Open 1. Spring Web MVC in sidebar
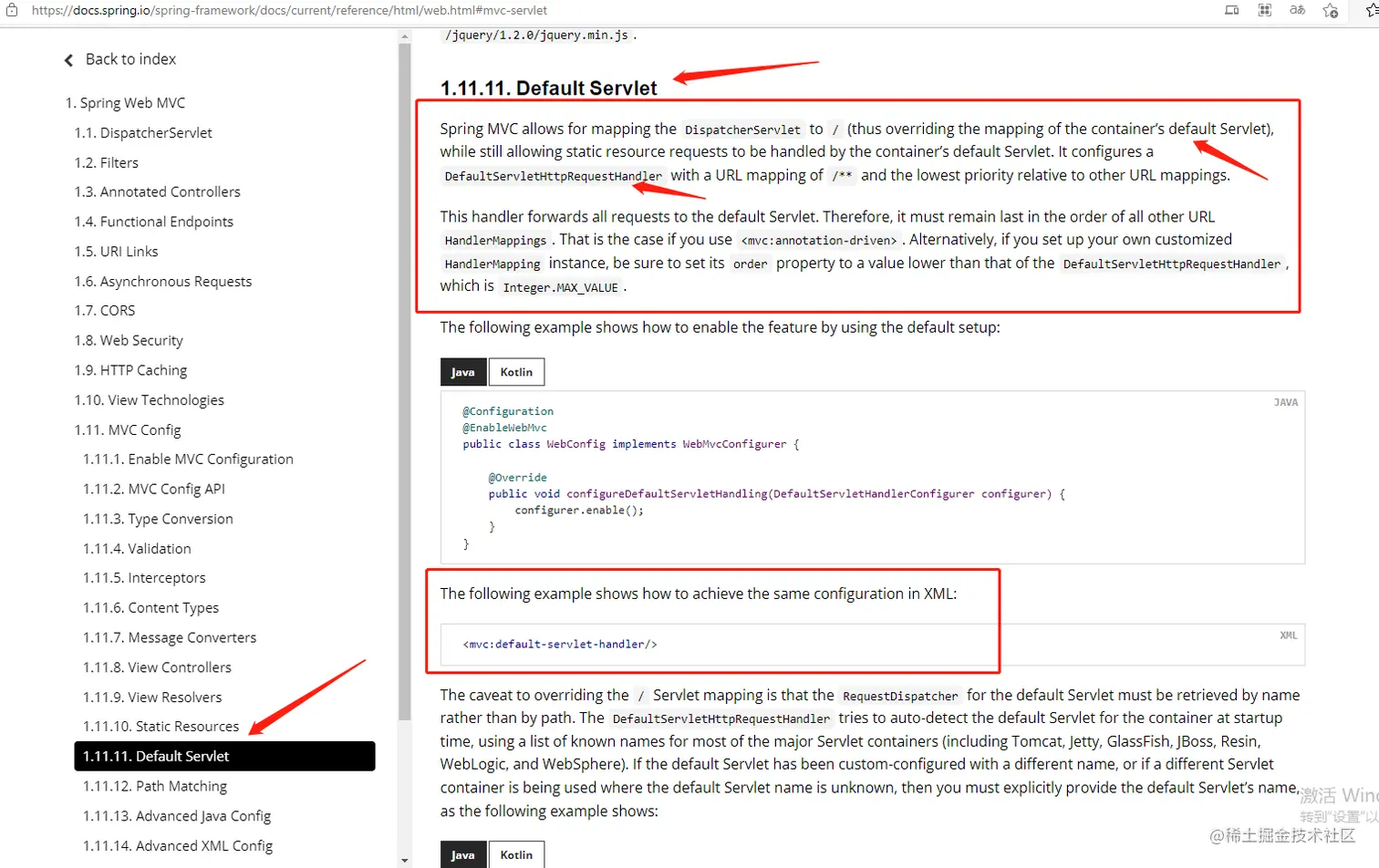 tap(125, 103)
